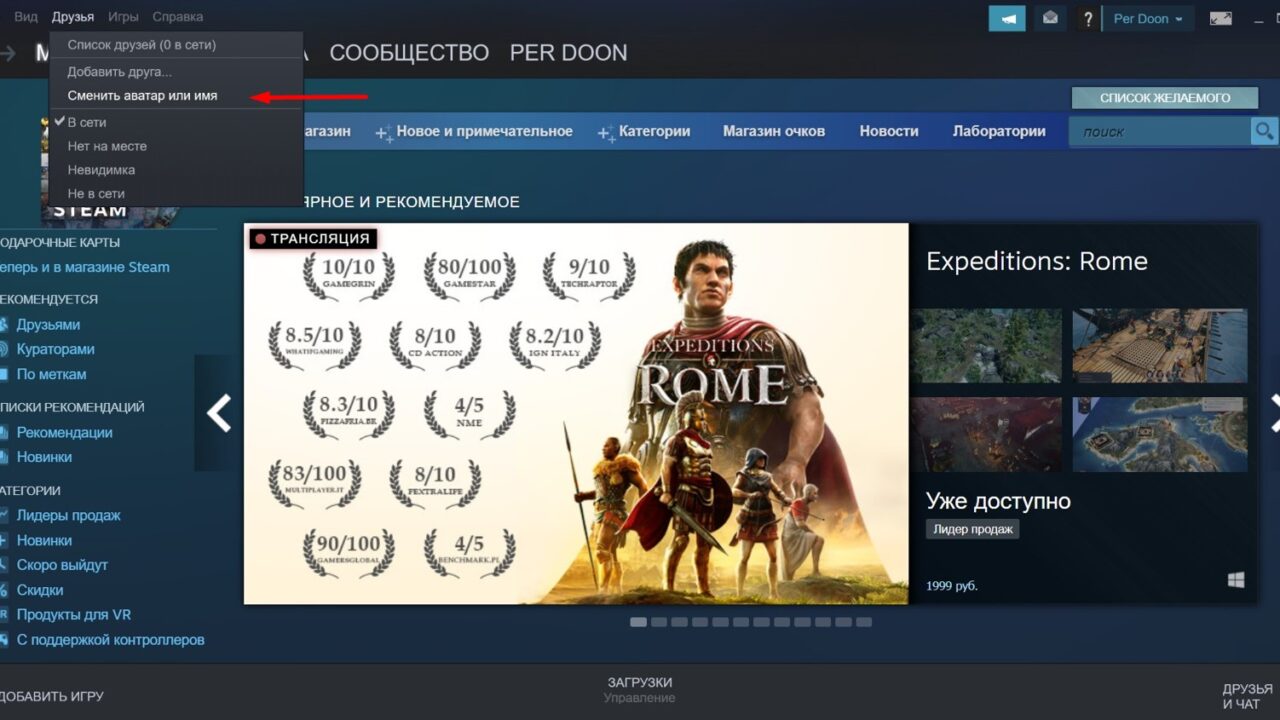Open the Друзья menu
This screenshot has height=720, width=1280.
tap(73, 17)
